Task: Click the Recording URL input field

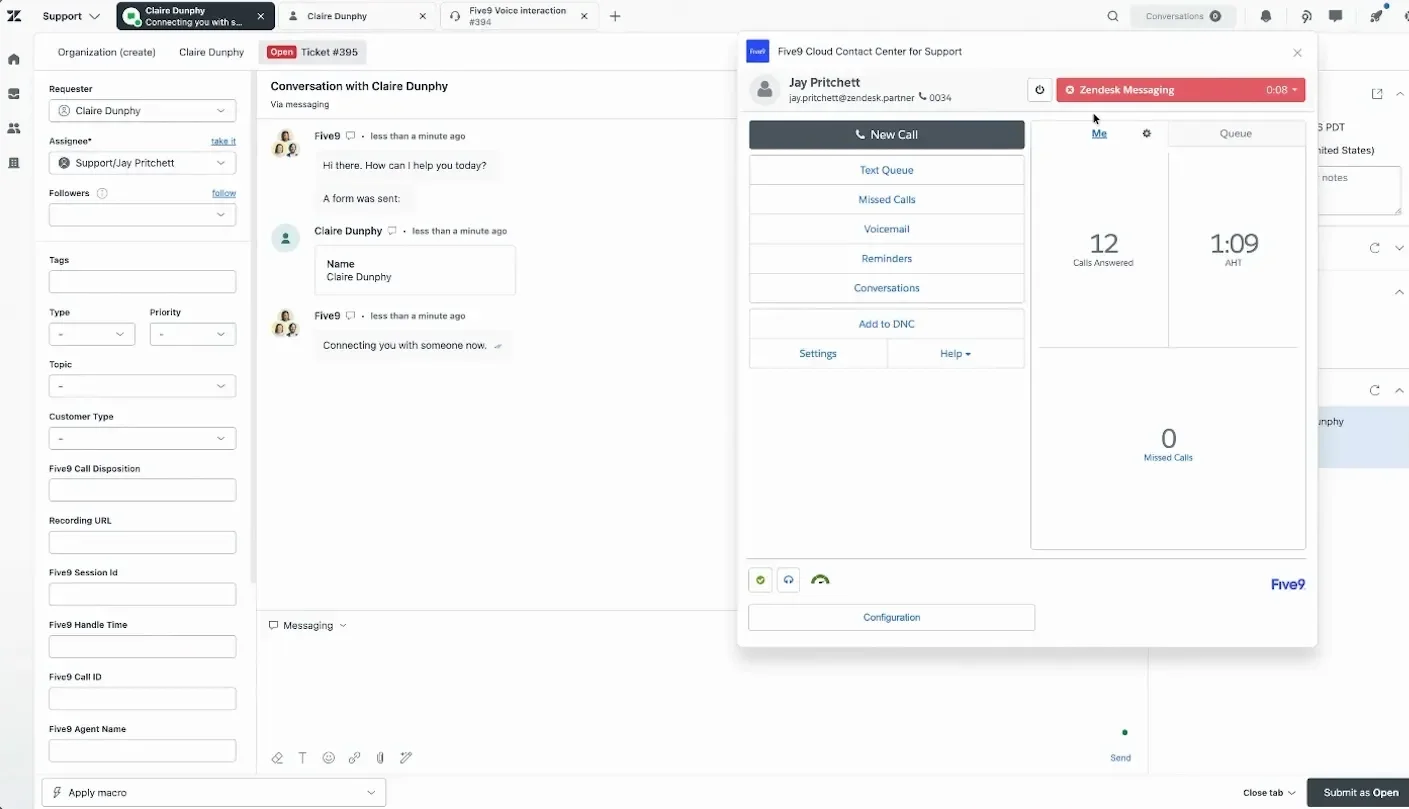Action: (x=142, y=543)
